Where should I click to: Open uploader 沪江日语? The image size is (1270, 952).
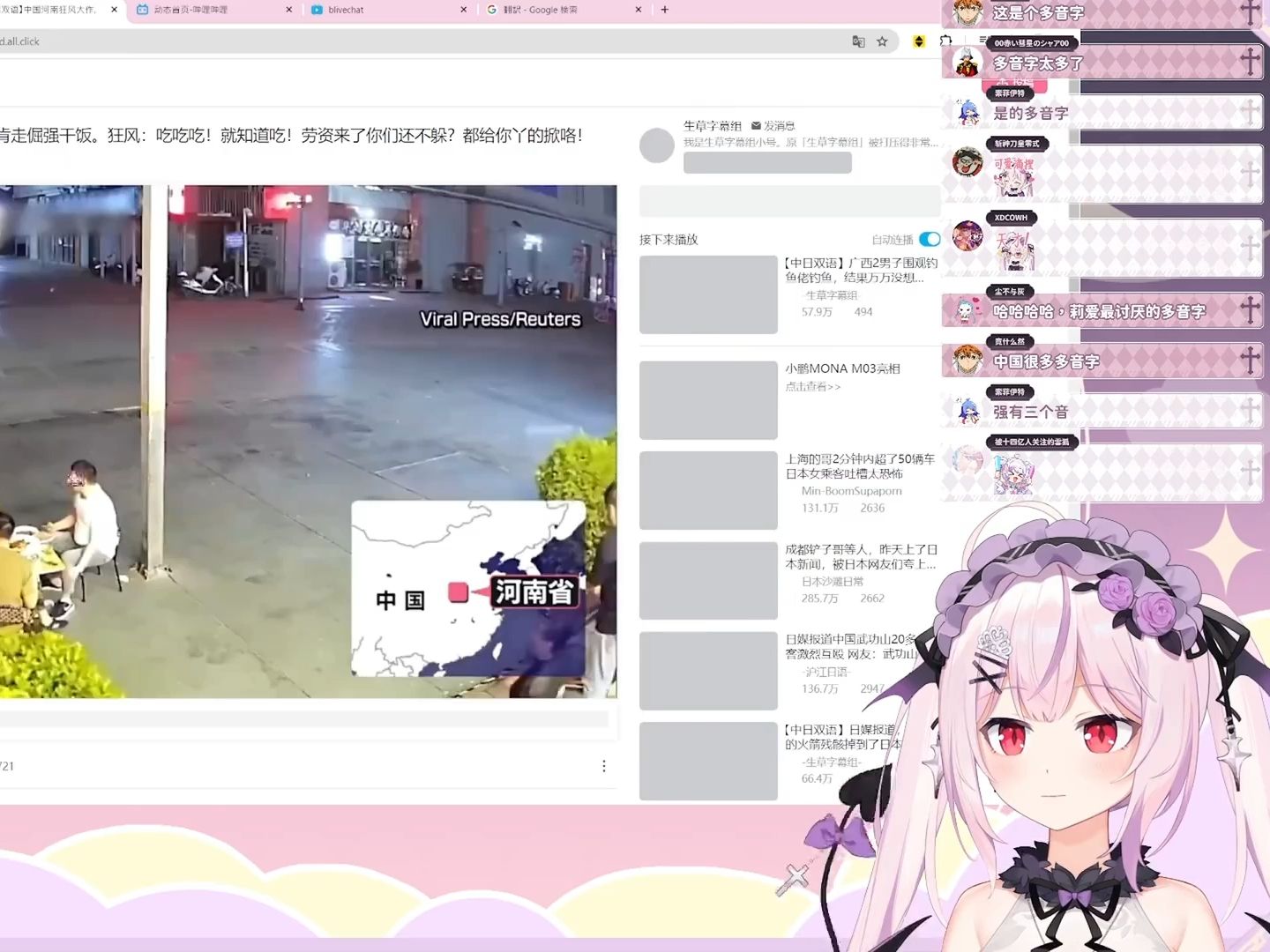tap(826, 672)
